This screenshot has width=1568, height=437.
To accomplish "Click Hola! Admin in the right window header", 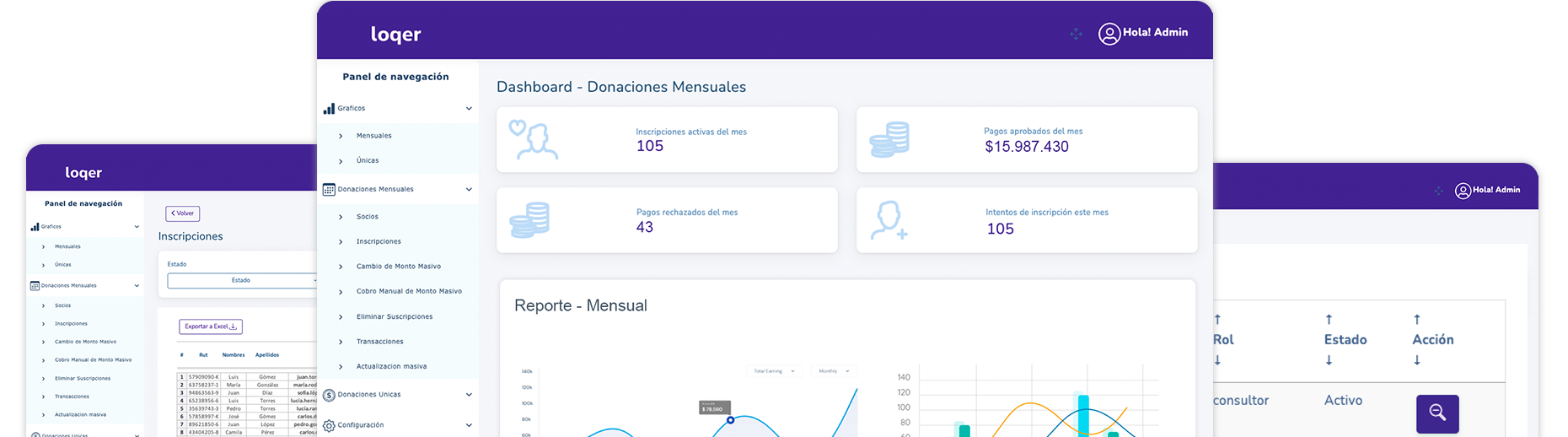I will [x=1496, y=191].
